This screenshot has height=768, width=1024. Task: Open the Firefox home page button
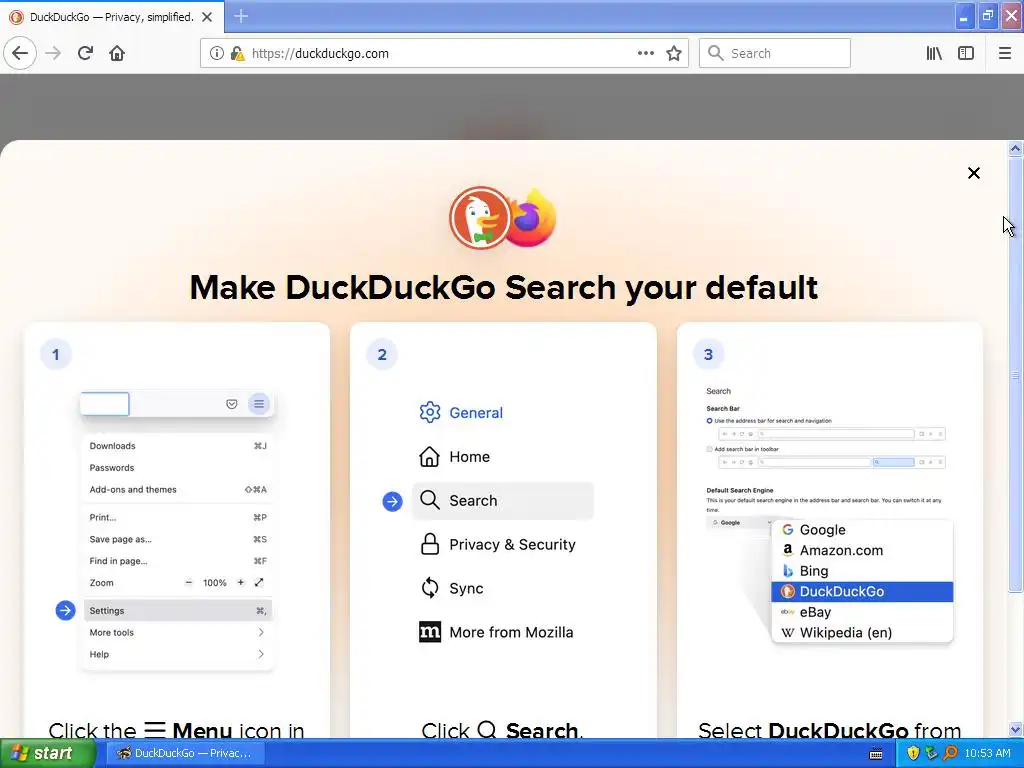tap(117, 53)
